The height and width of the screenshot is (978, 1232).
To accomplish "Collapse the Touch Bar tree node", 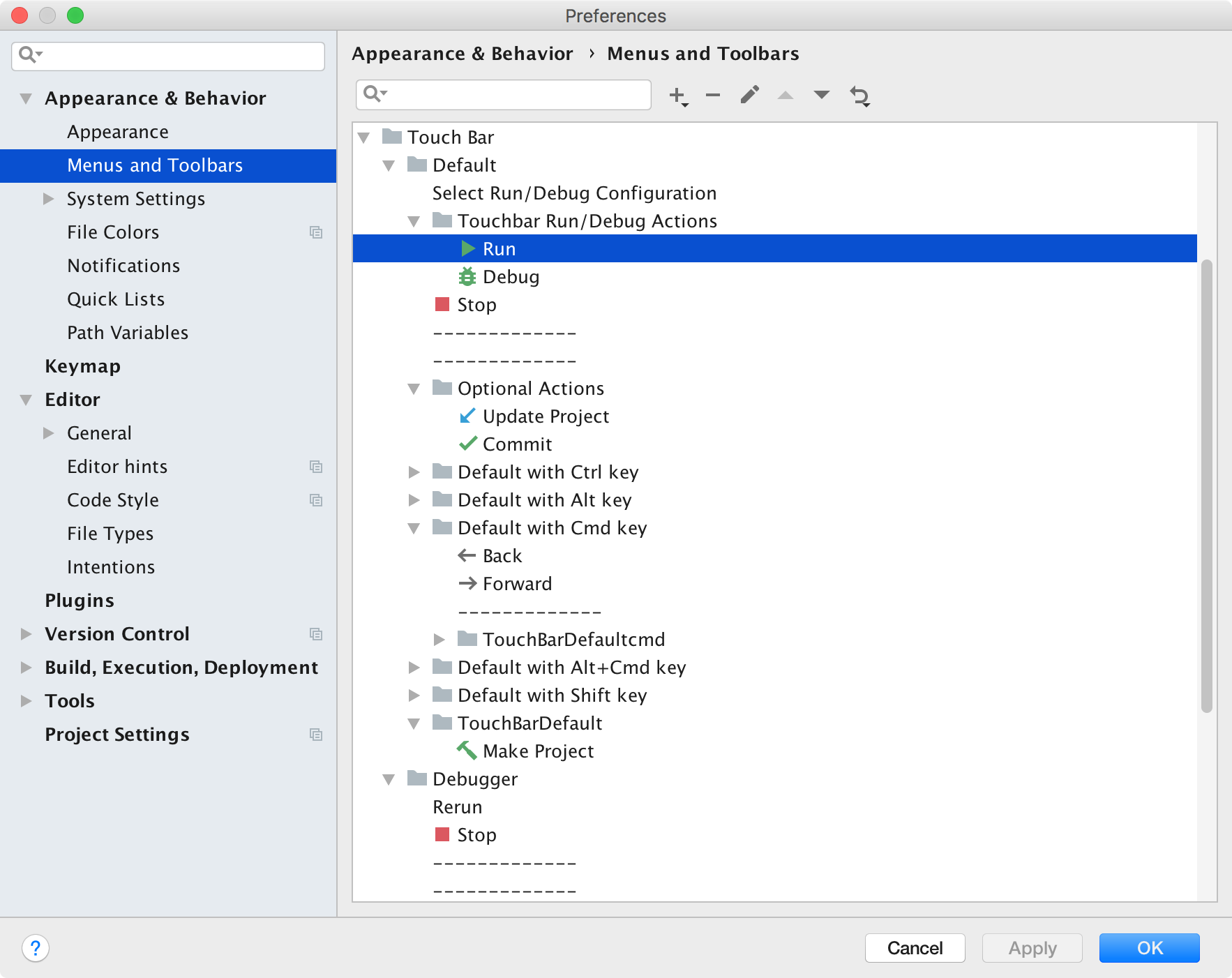I will tap(363, 137).
